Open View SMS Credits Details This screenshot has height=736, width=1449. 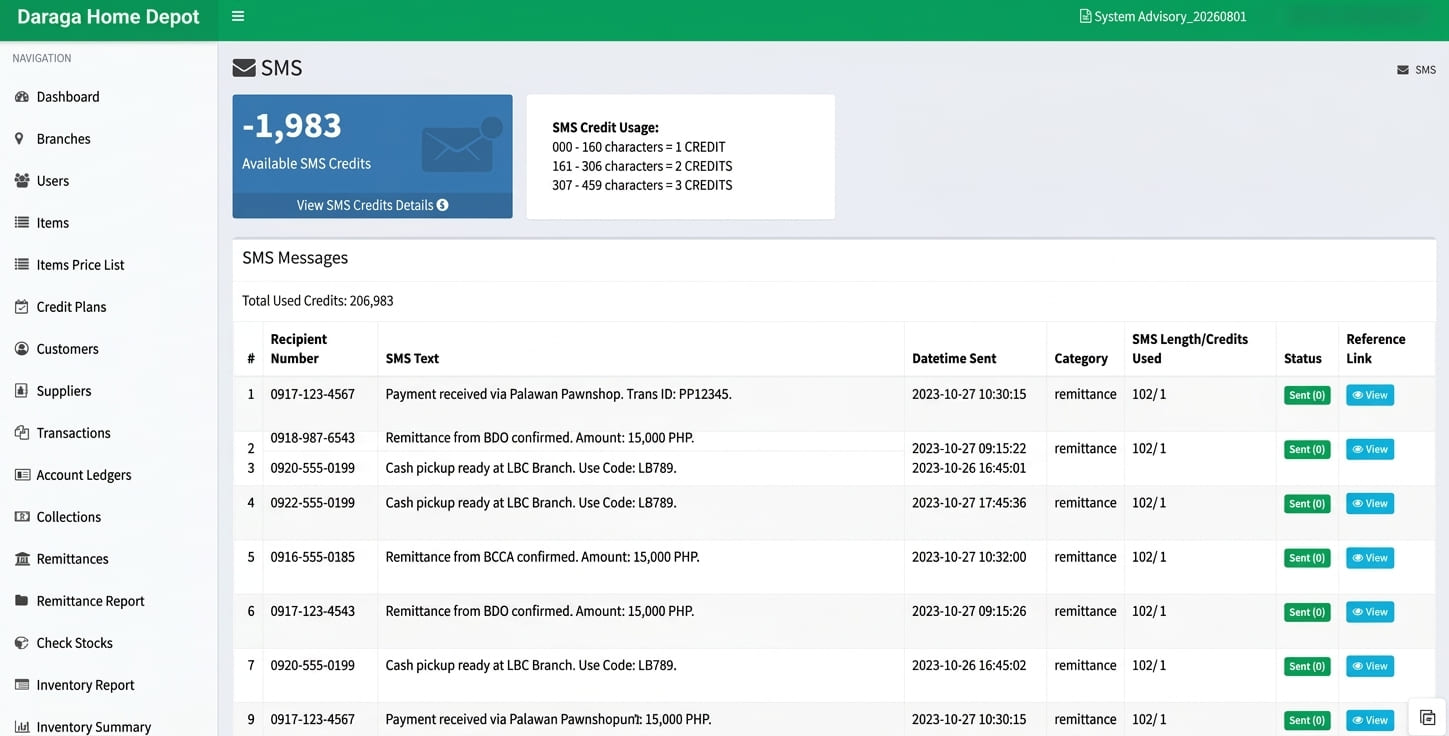click(x=372, y=205)
